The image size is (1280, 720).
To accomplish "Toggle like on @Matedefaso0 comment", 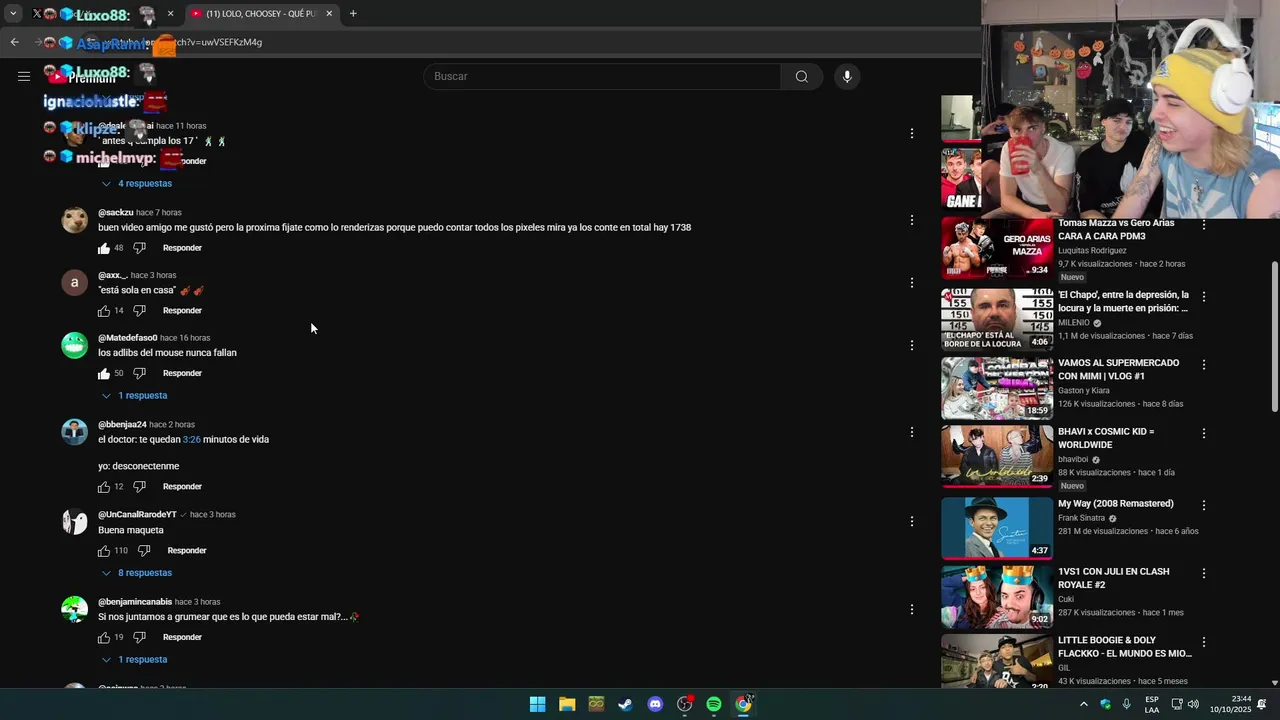I will pyautogui.click(x=104, y=374).
